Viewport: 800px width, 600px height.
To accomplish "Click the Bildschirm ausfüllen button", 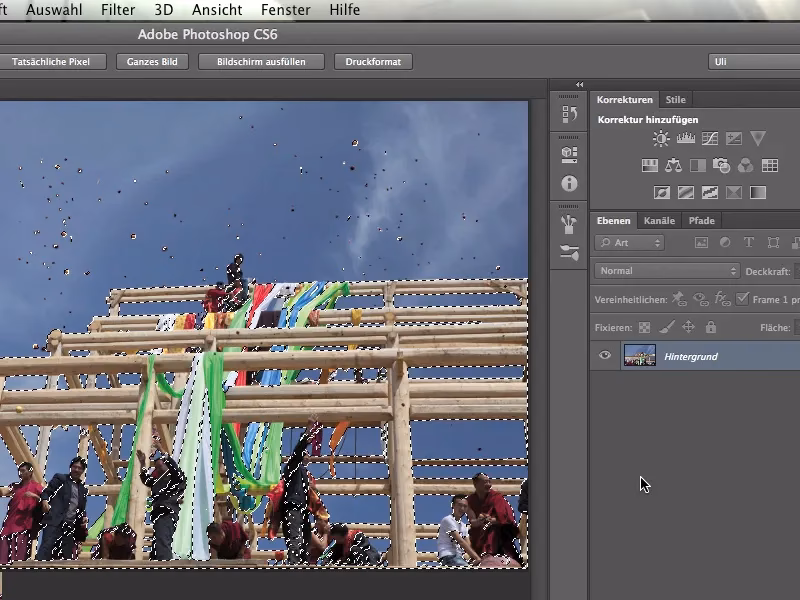I will [261, 62].
